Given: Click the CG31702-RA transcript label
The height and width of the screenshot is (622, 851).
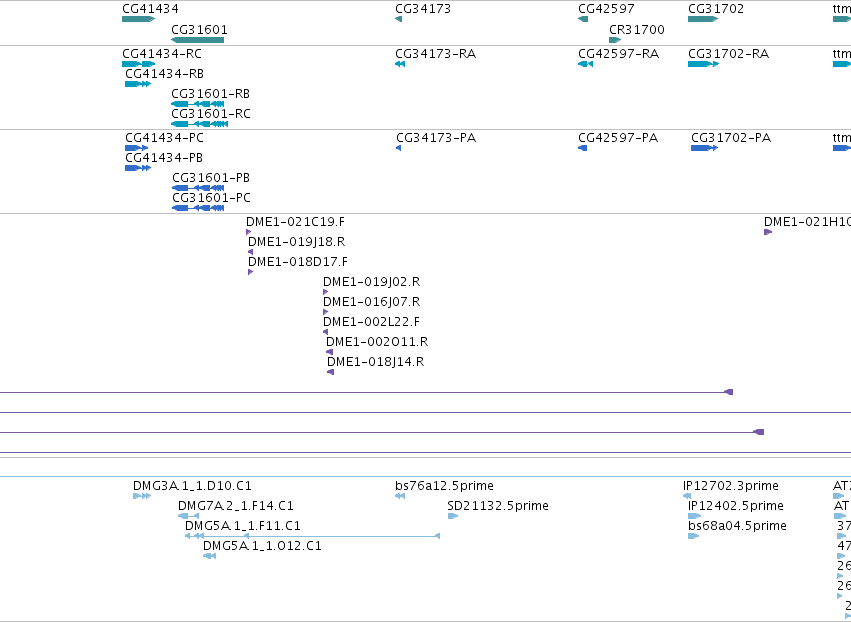Looking at the screenshot, I should tap(728, 54).
